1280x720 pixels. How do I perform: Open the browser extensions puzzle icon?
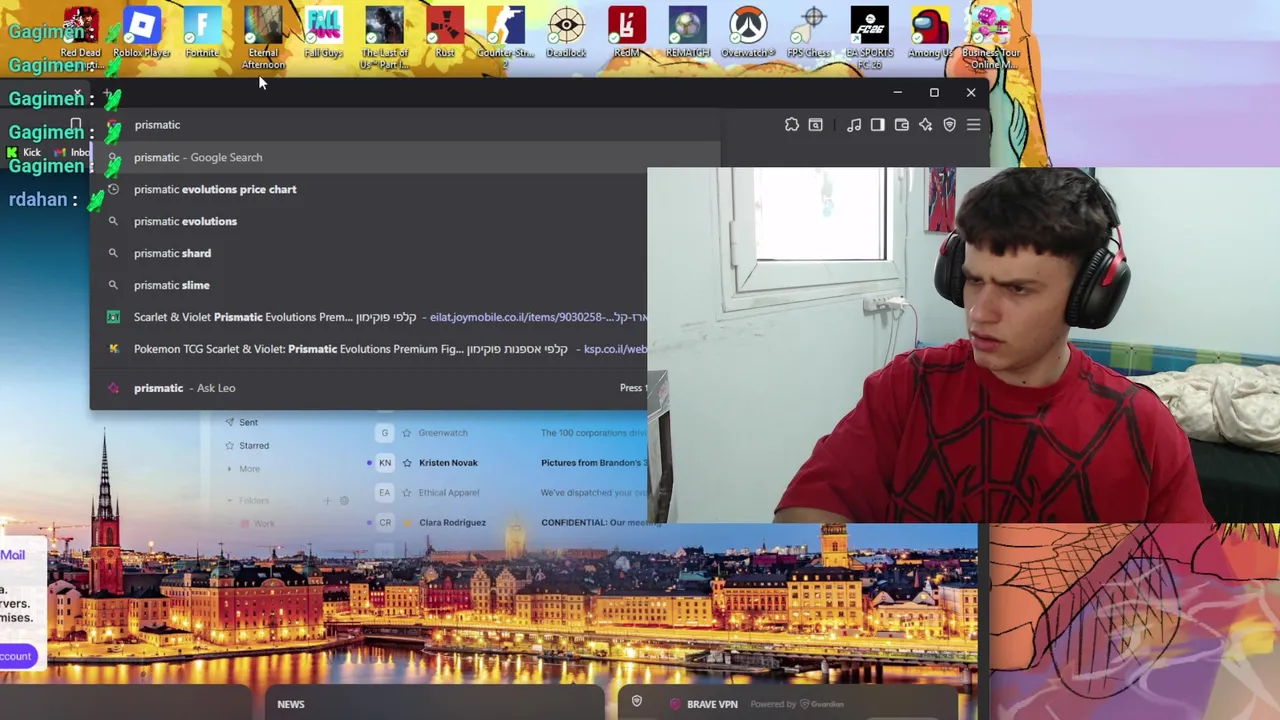(x=792, y=125)
